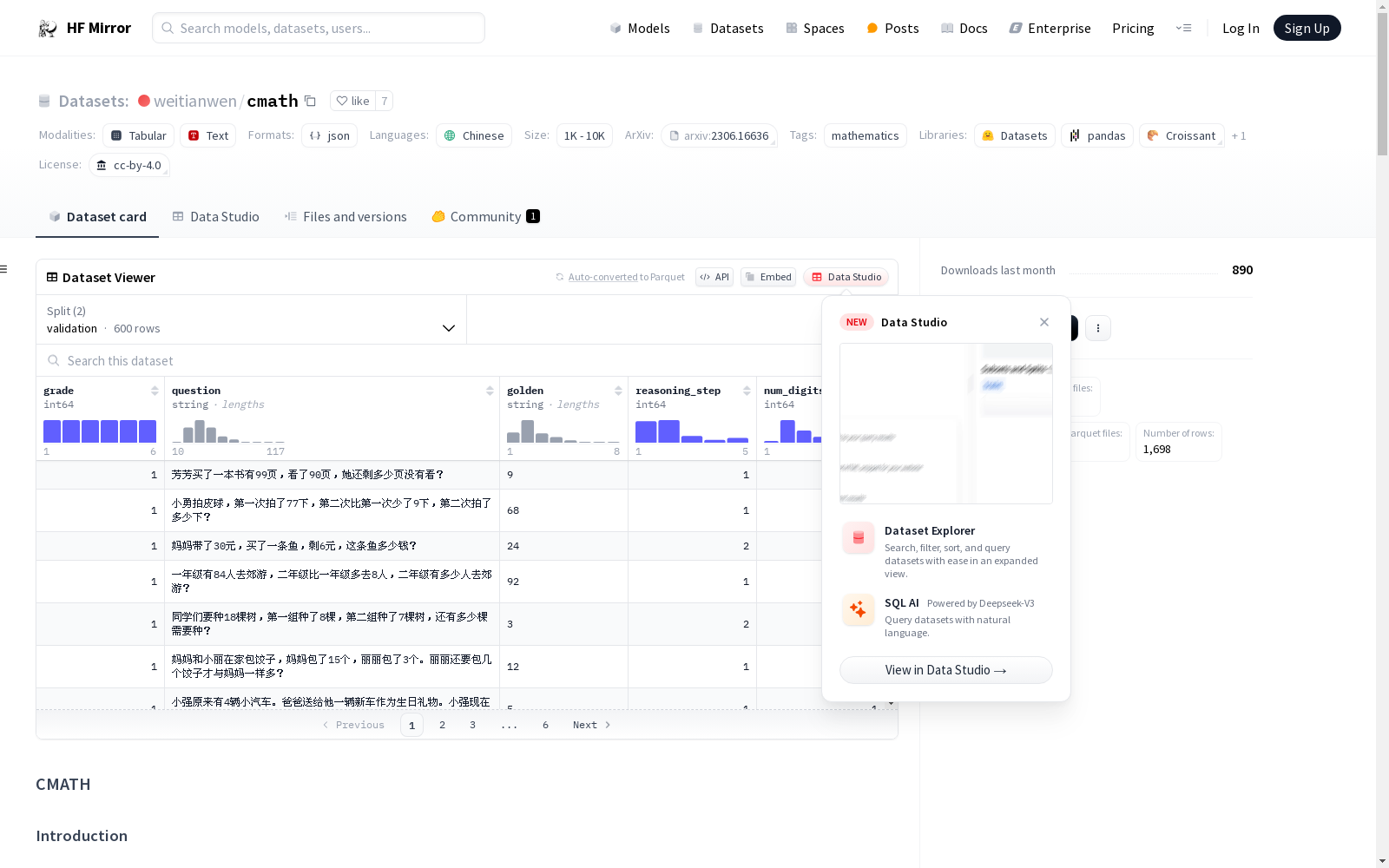This screenshot has width=1389, height=868.
Task: Select the Tabular modality tag
Action: coord(139,135)
